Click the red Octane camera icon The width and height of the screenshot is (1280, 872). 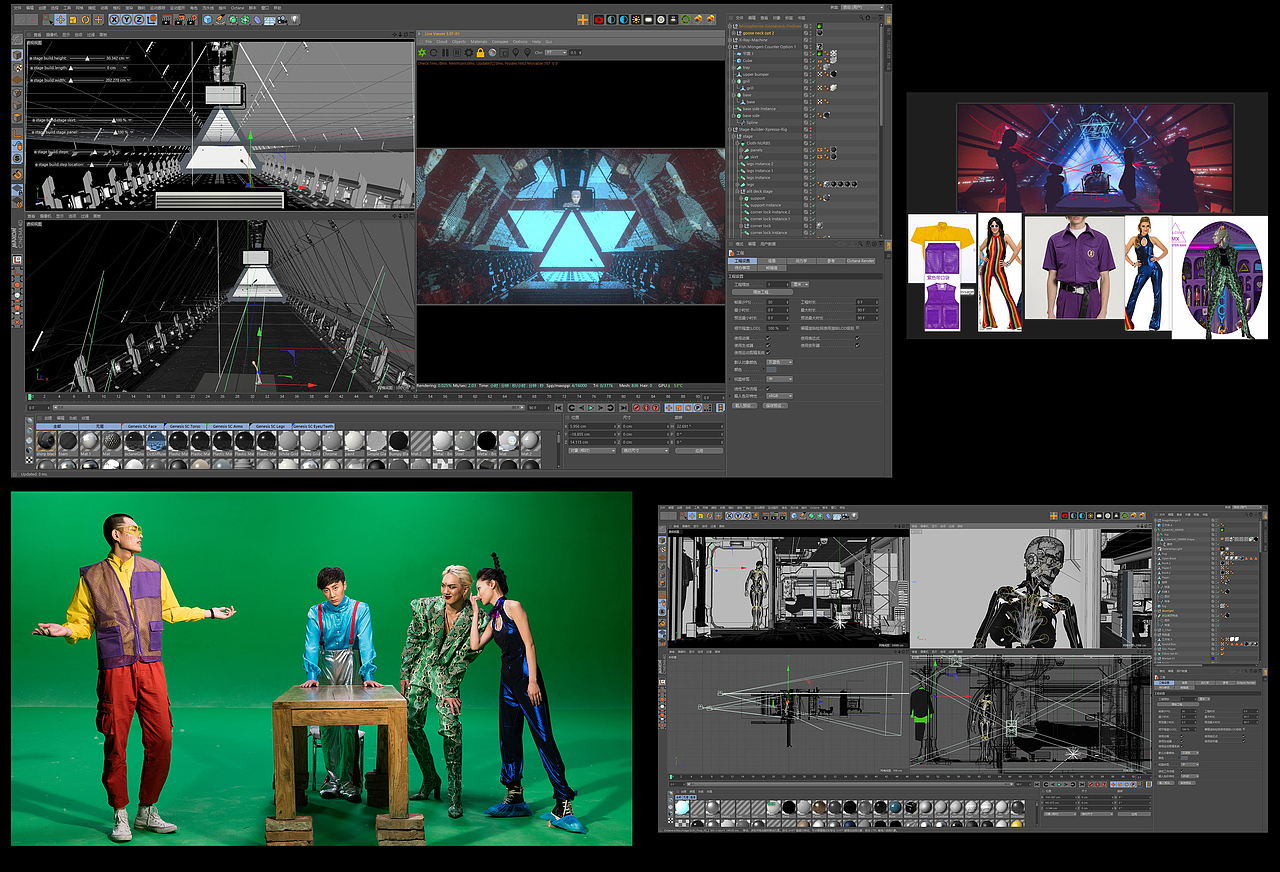click(x=599, y=19)
